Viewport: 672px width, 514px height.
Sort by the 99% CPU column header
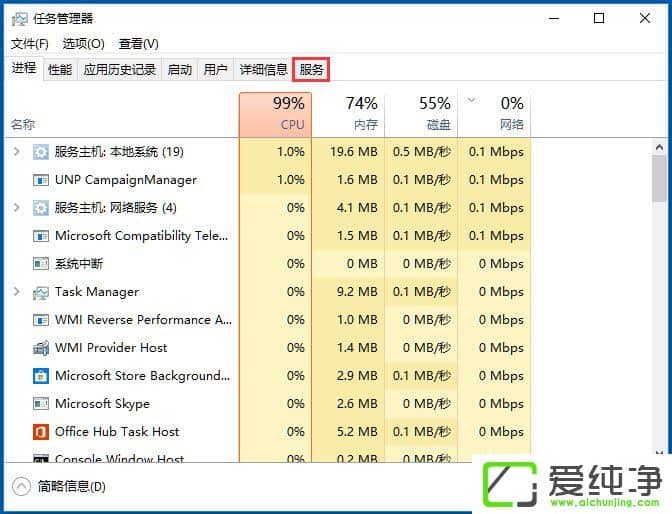(276, 114)
